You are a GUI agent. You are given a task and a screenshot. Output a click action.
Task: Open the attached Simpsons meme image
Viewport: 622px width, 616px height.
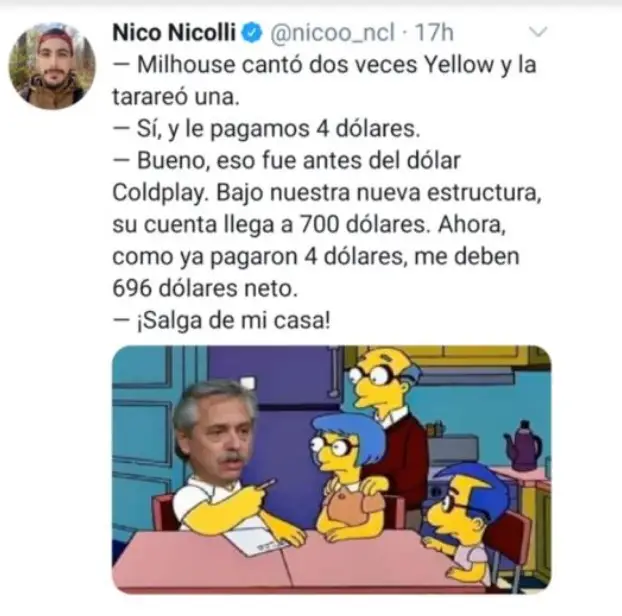point(332,469)
